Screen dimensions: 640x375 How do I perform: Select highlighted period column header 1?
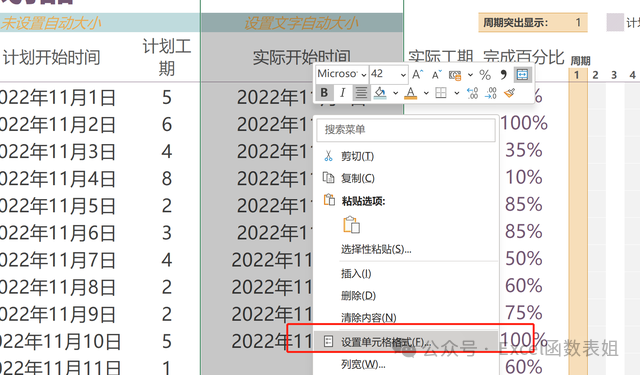pos(577,75)
